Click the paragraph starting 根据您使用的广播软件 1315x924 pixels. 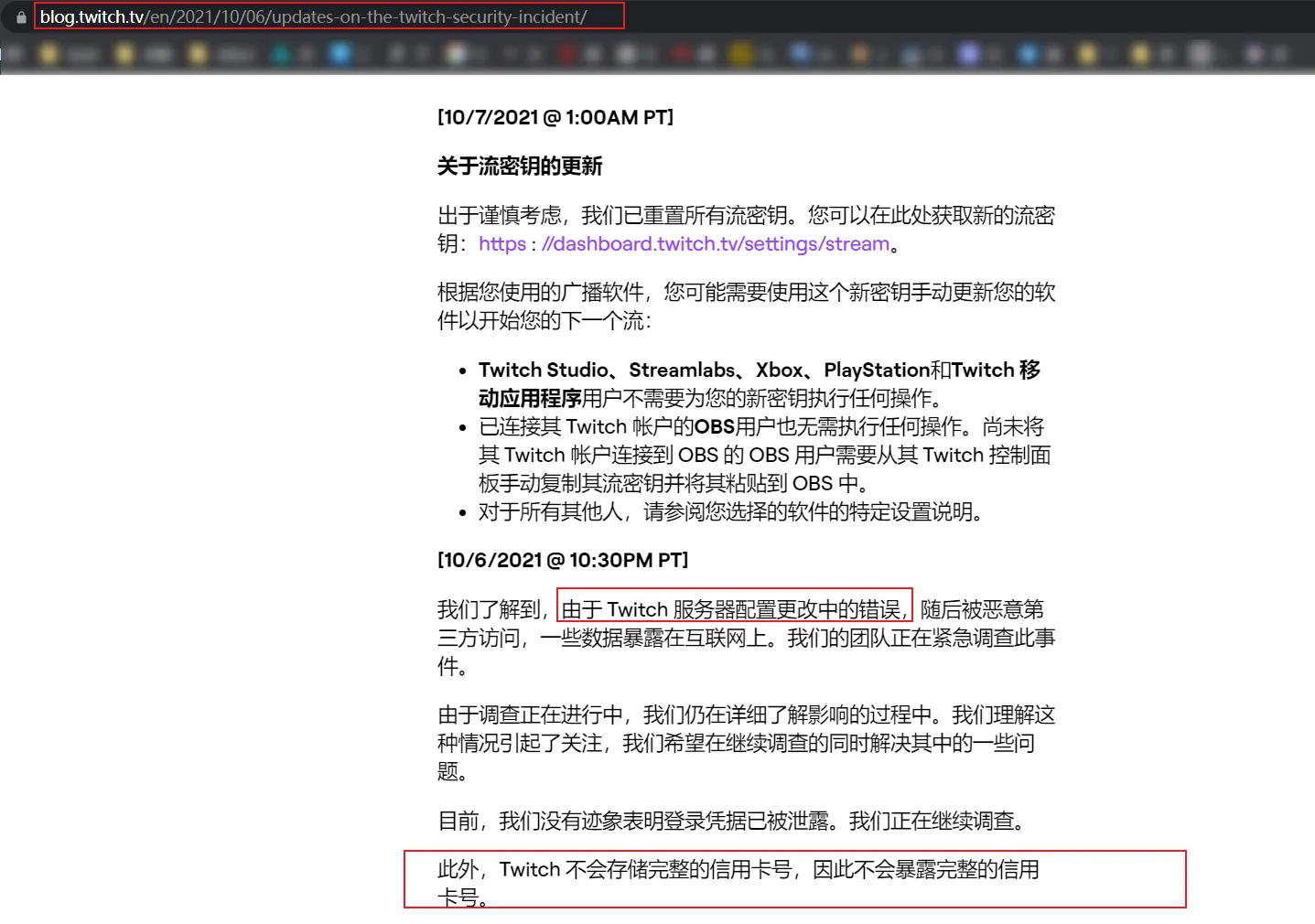pos(746,306)
